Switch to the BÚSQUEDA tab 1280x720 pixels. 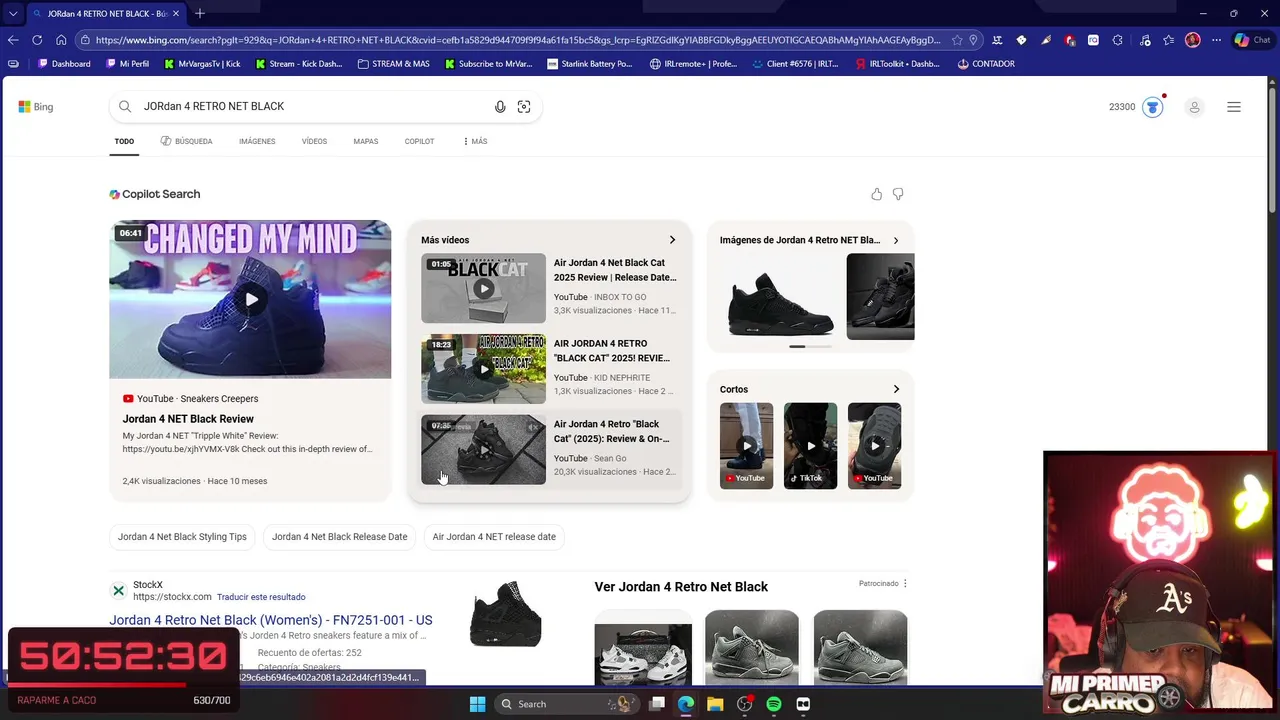(x=187, y=142)
